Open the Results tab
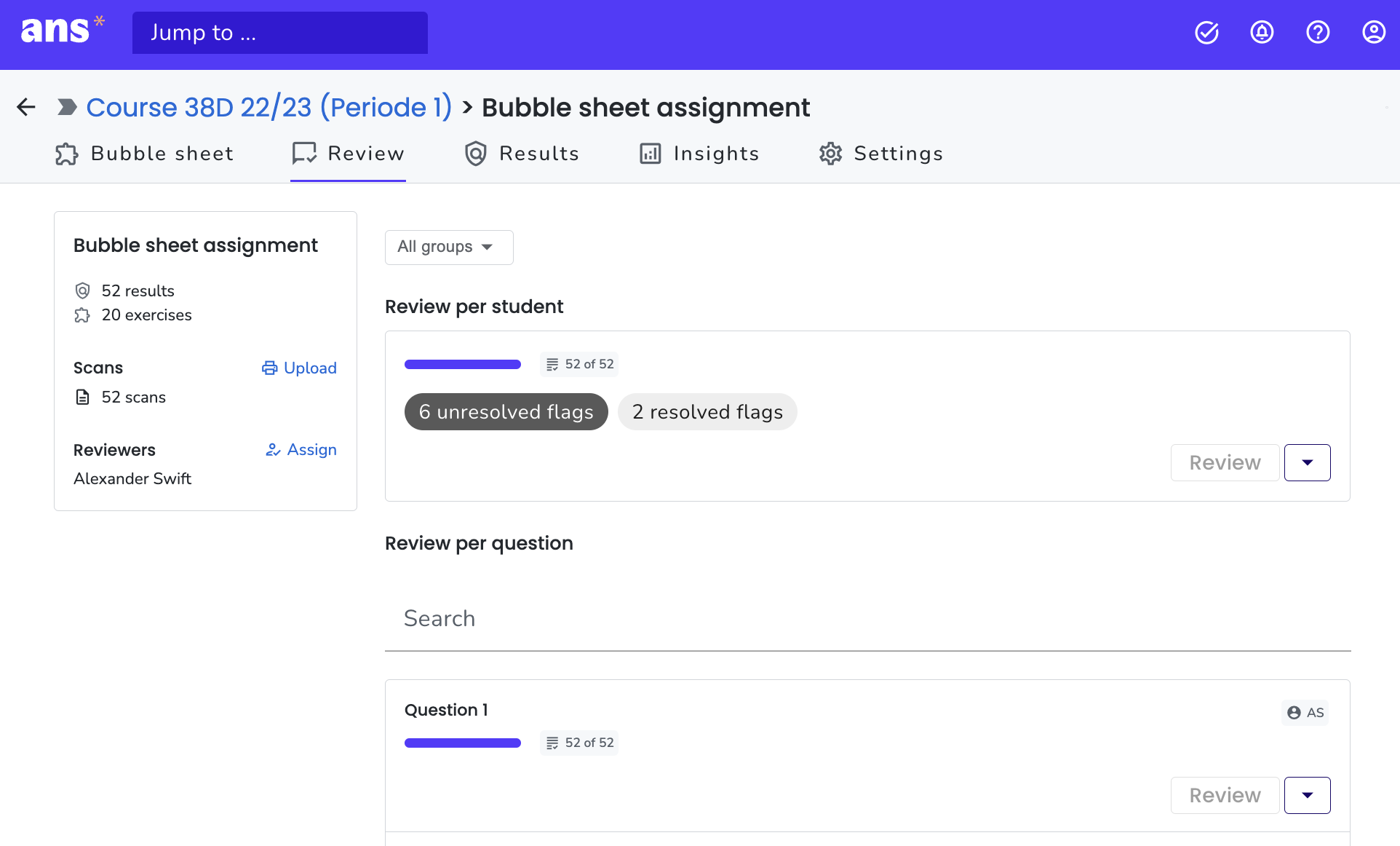Image resolution: width=1400 pixels, height=846 pixels. [522, 154]
